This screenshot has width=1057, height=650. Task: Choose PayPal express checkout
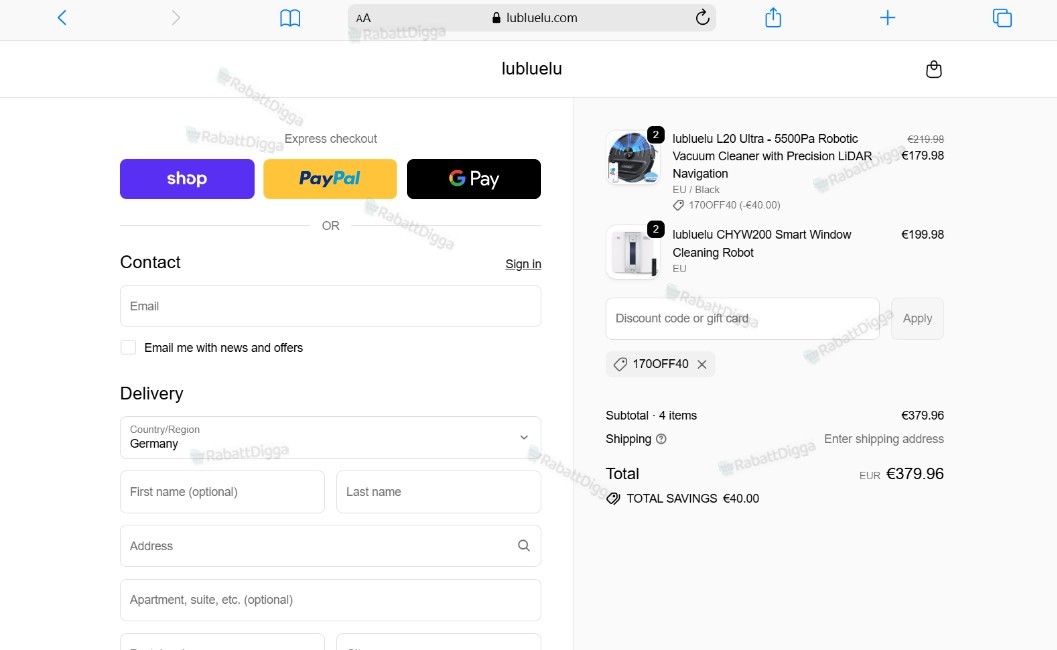(x=330, y=179)
